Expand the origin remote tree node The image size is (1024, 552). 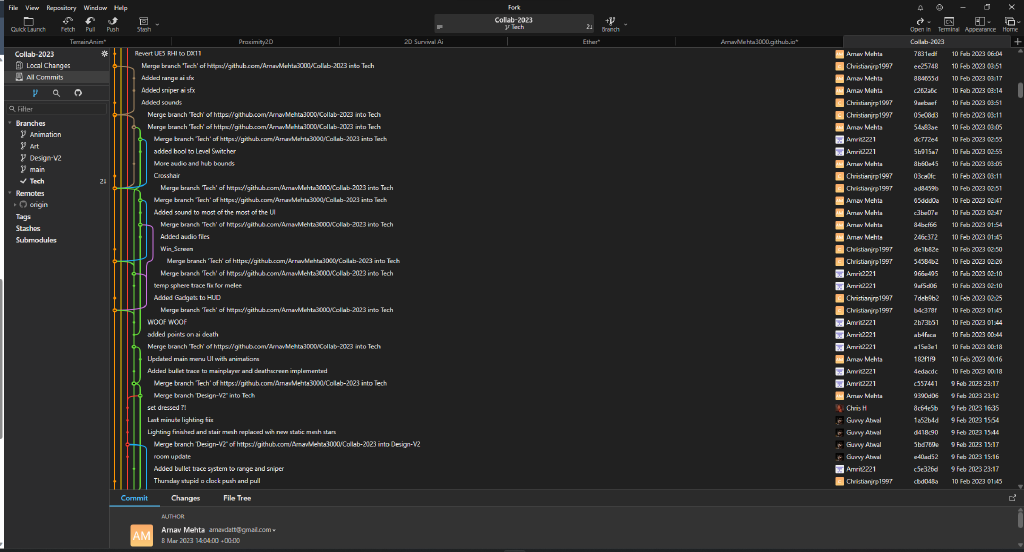coord(14,204)
